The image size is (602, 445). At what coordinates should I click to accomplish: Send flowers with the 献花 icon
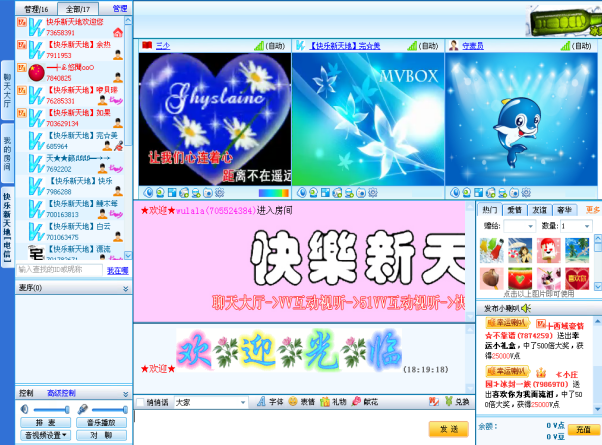[365, 402]
